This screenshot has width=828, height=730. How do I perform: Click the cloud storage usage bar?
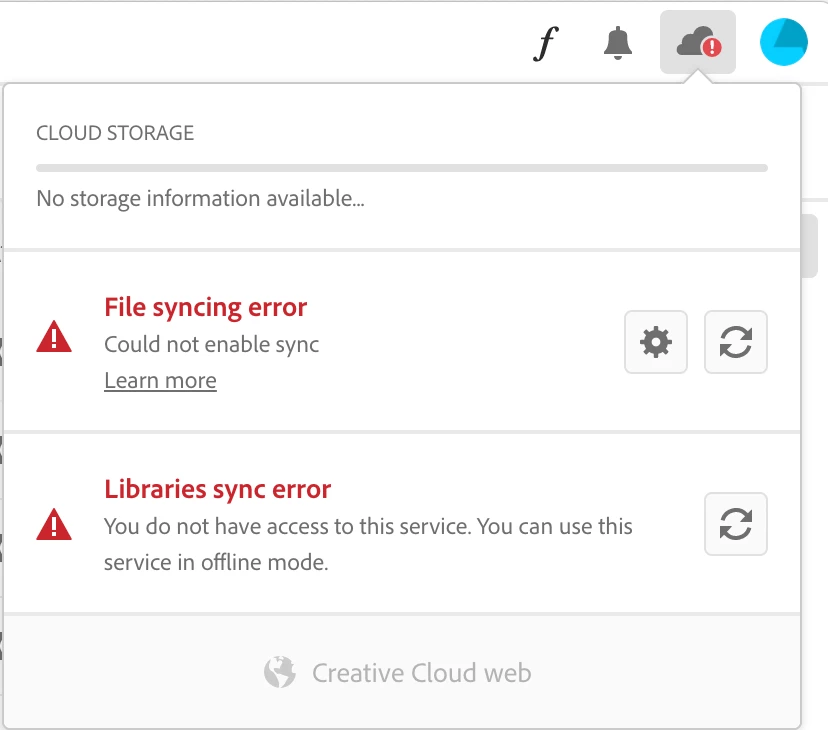coord(402,168)
